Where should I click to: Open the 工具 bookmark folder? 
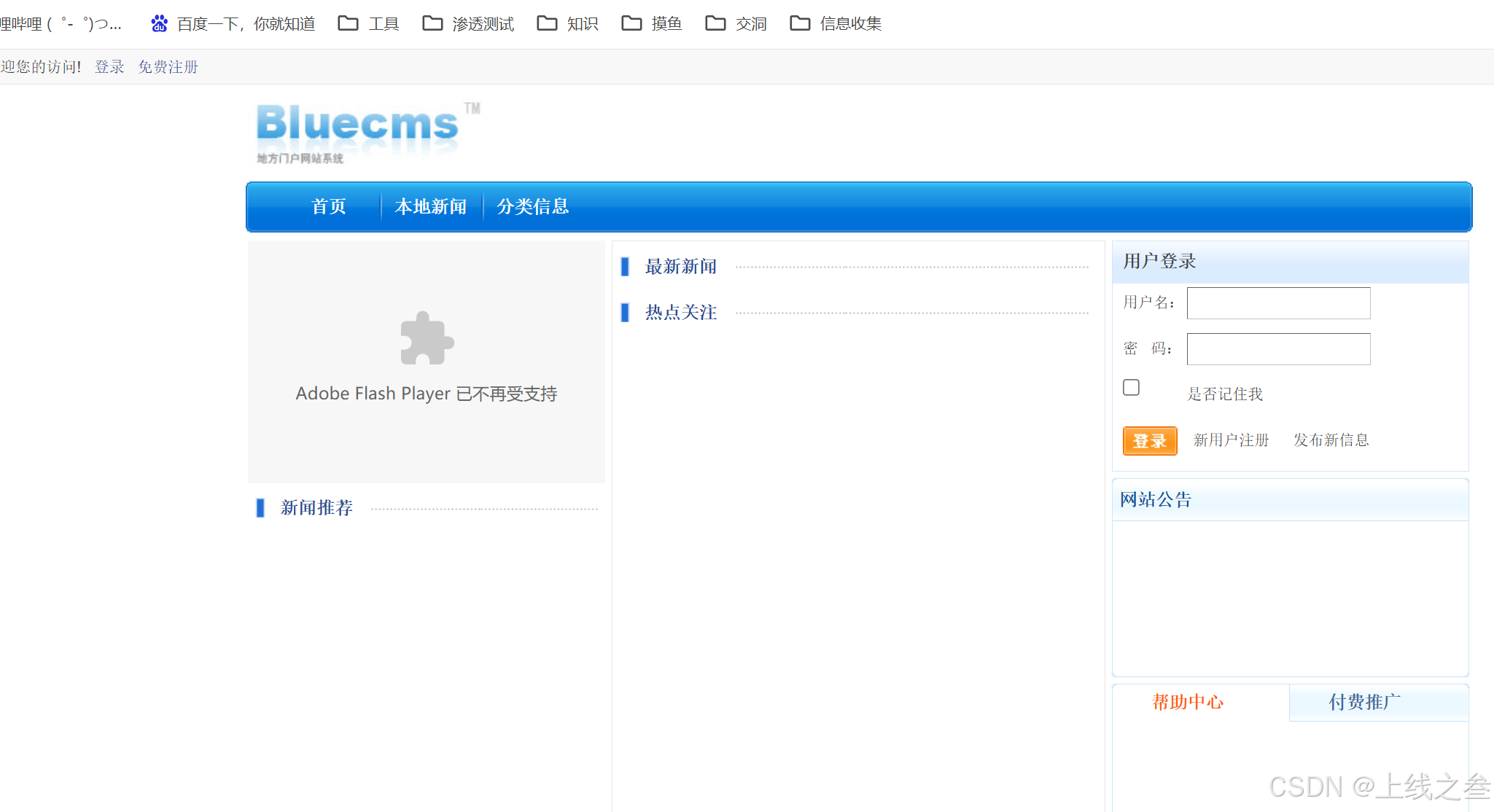click(369, 24)
